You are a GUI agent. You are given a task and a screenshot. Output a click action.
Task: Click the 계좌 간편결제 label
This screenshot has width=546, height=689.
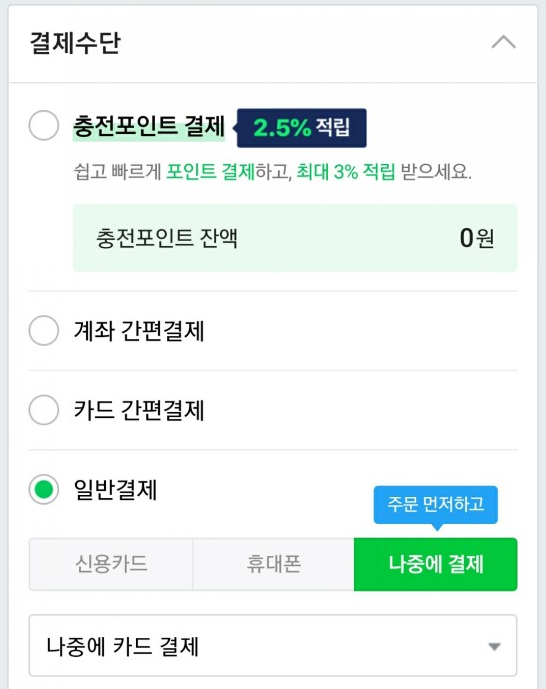pos(139,330)
